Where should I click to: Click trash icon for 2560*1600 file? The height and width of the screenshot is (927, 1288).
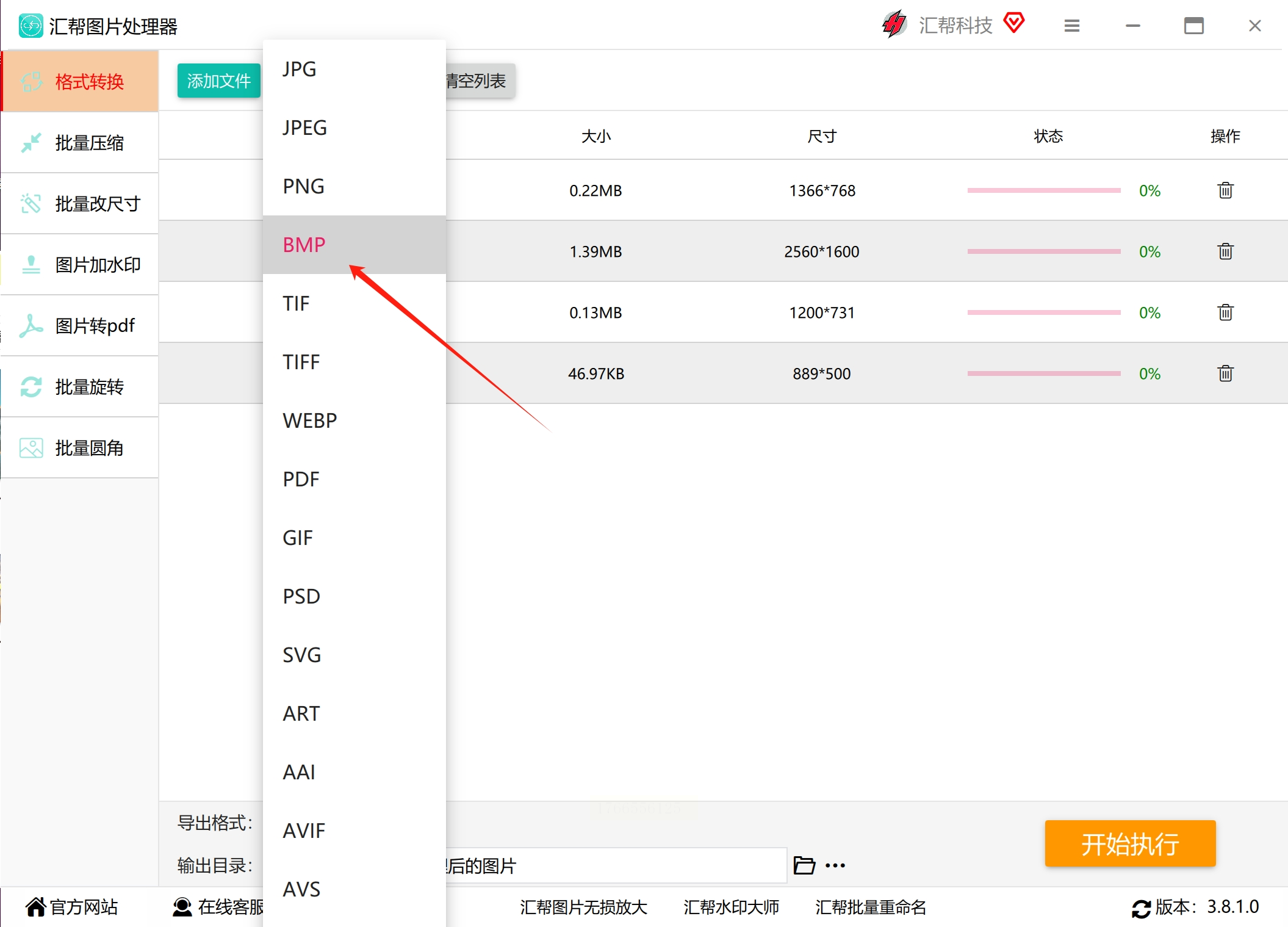[x=1225, y=251]
